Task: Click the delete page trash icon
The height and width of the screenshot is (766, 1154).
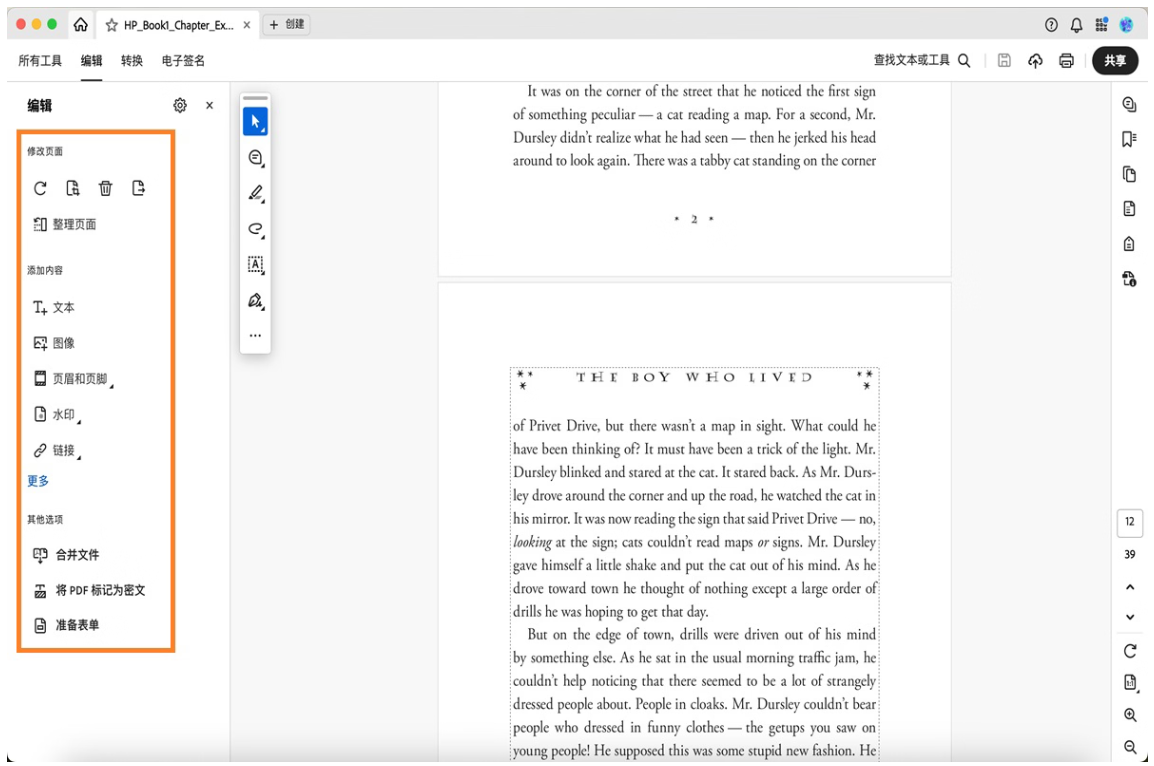Action: (105, 188)
